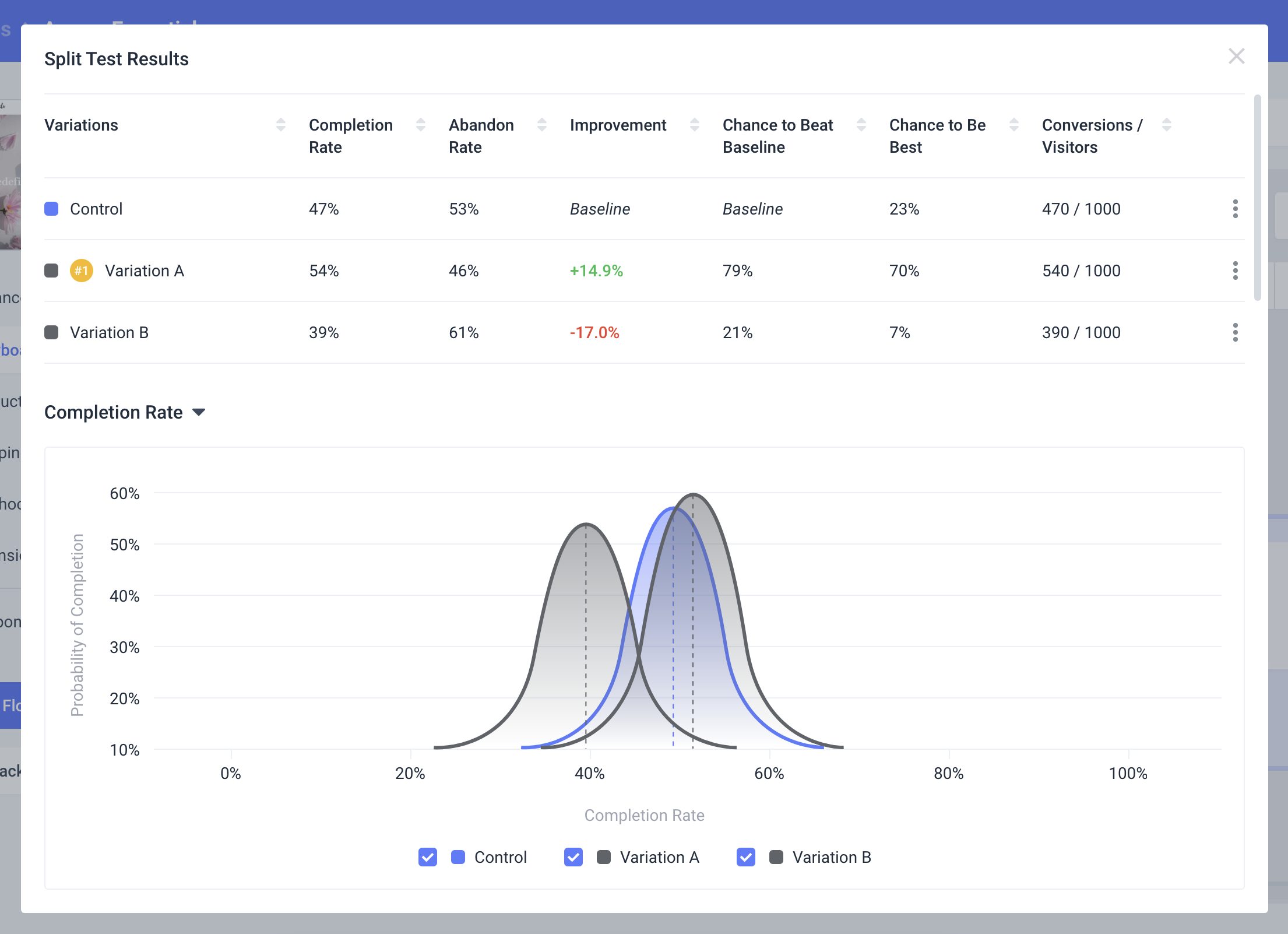
Task: Click Control legend color square in chart
Action: pyautogui.click(x=458, y=857)
